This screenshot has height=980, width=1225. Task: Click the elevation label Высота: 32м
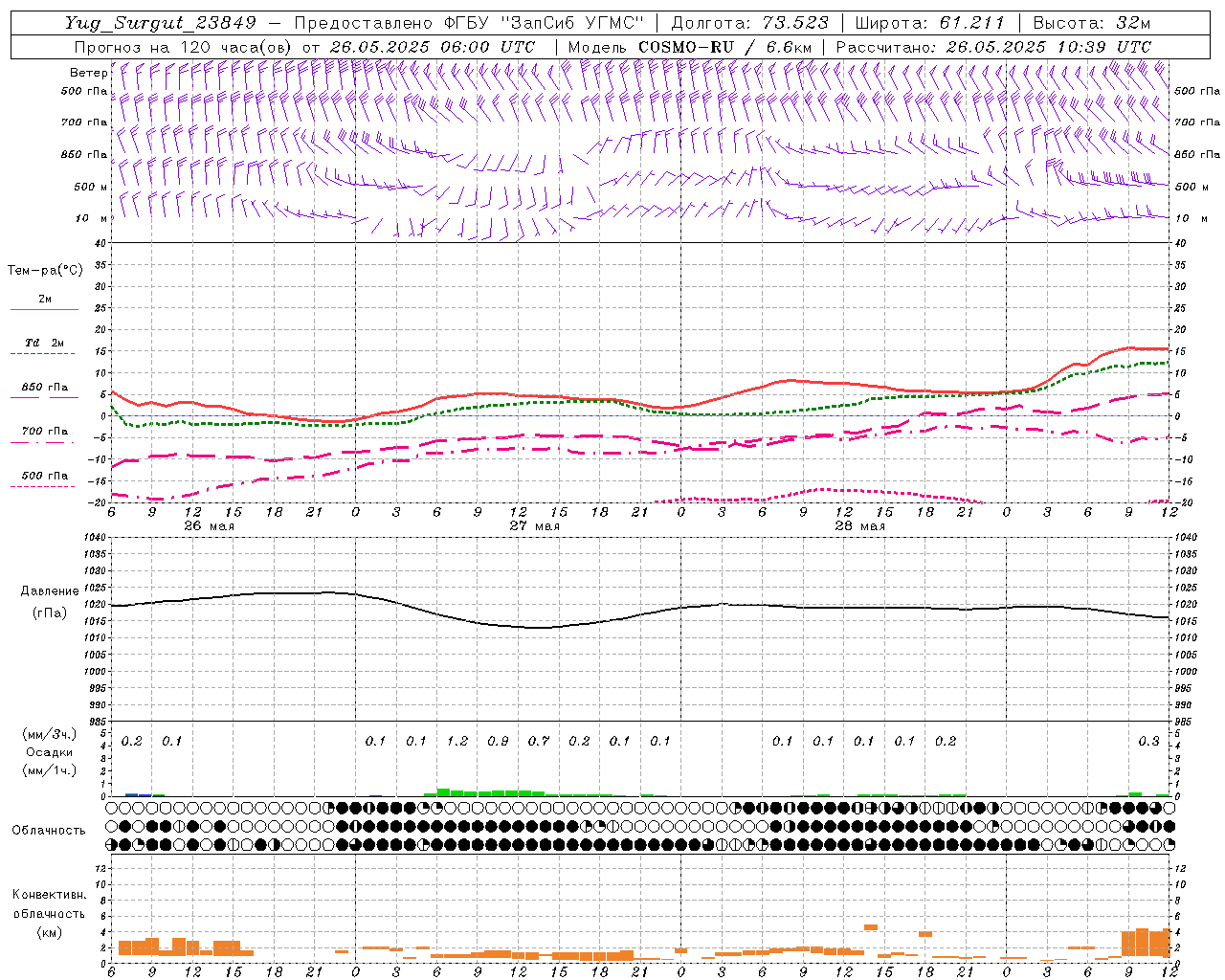(x=1092, y=23)
